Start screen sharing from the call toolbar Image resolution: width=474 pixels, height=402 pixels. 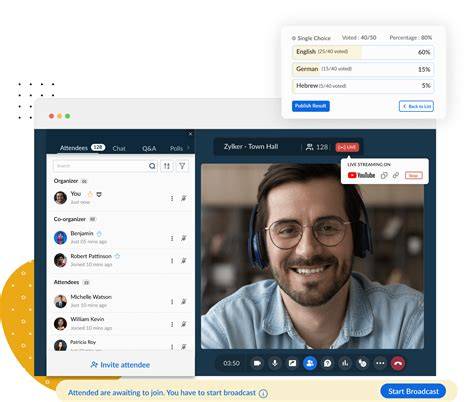[292, 363]
